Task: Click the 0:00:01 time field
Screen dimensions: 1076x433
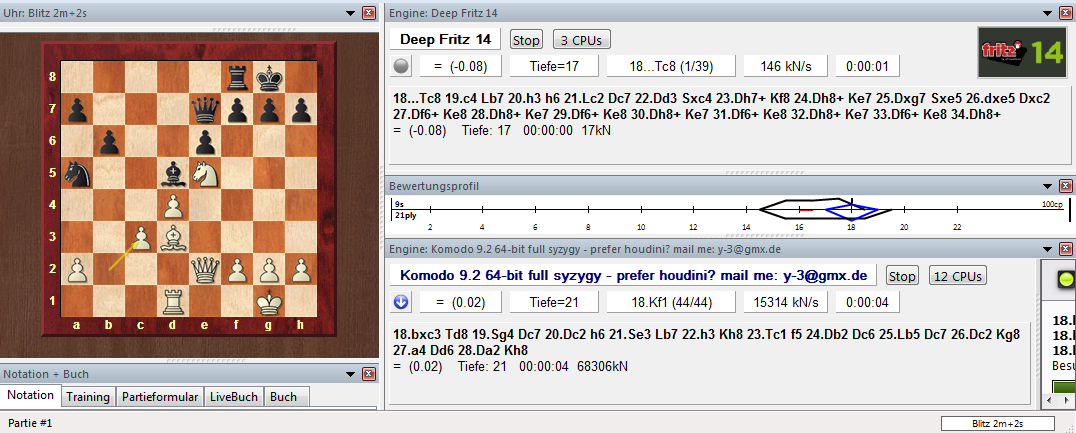Action: (868, 66)
